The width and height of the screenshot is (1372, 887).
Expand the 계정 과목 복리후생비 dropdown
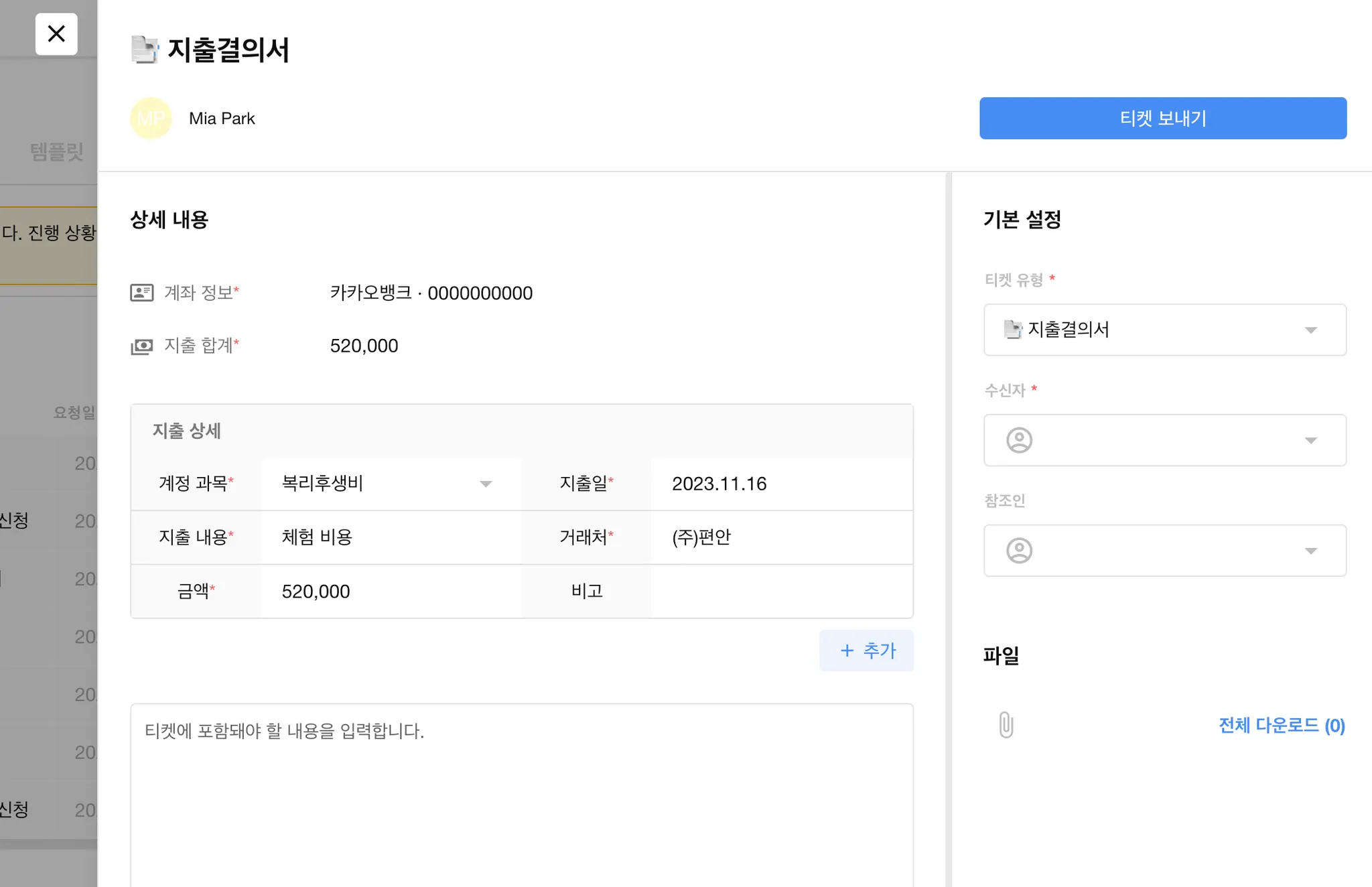486,484
